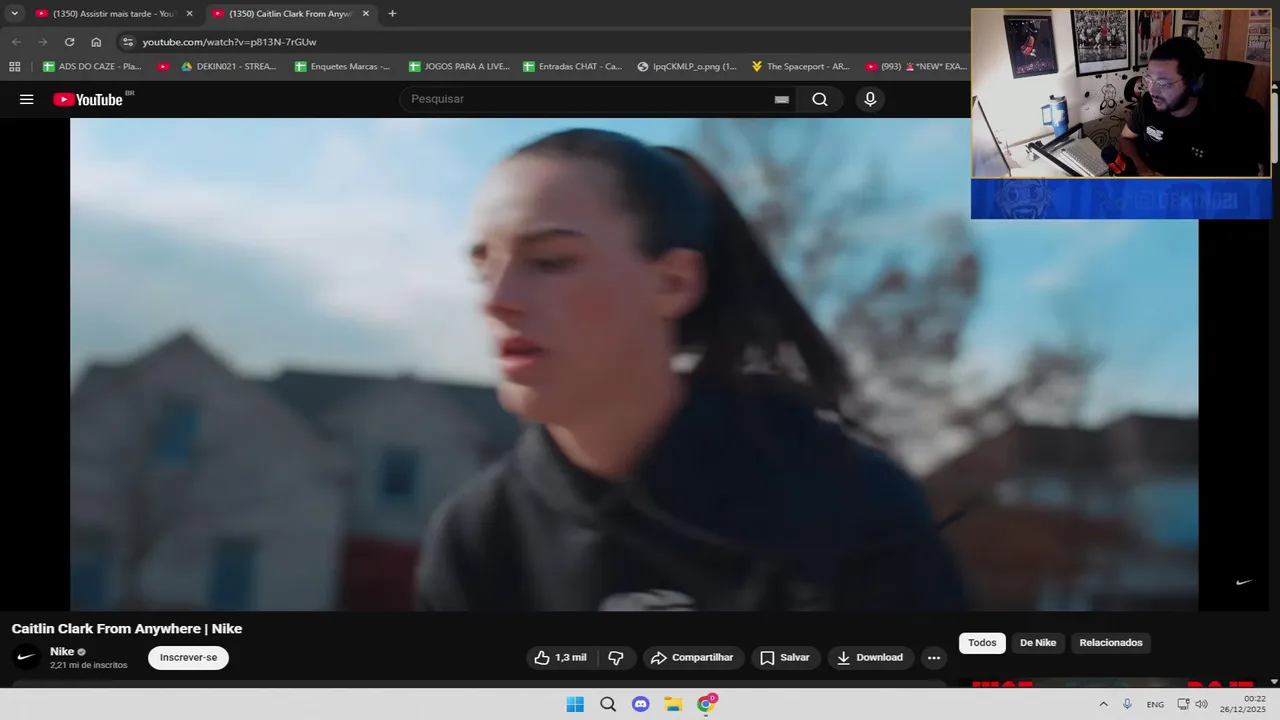Open Discord from the taskbar
Image resolution: width=1280 pixels, height=720 pixels.
641,704
